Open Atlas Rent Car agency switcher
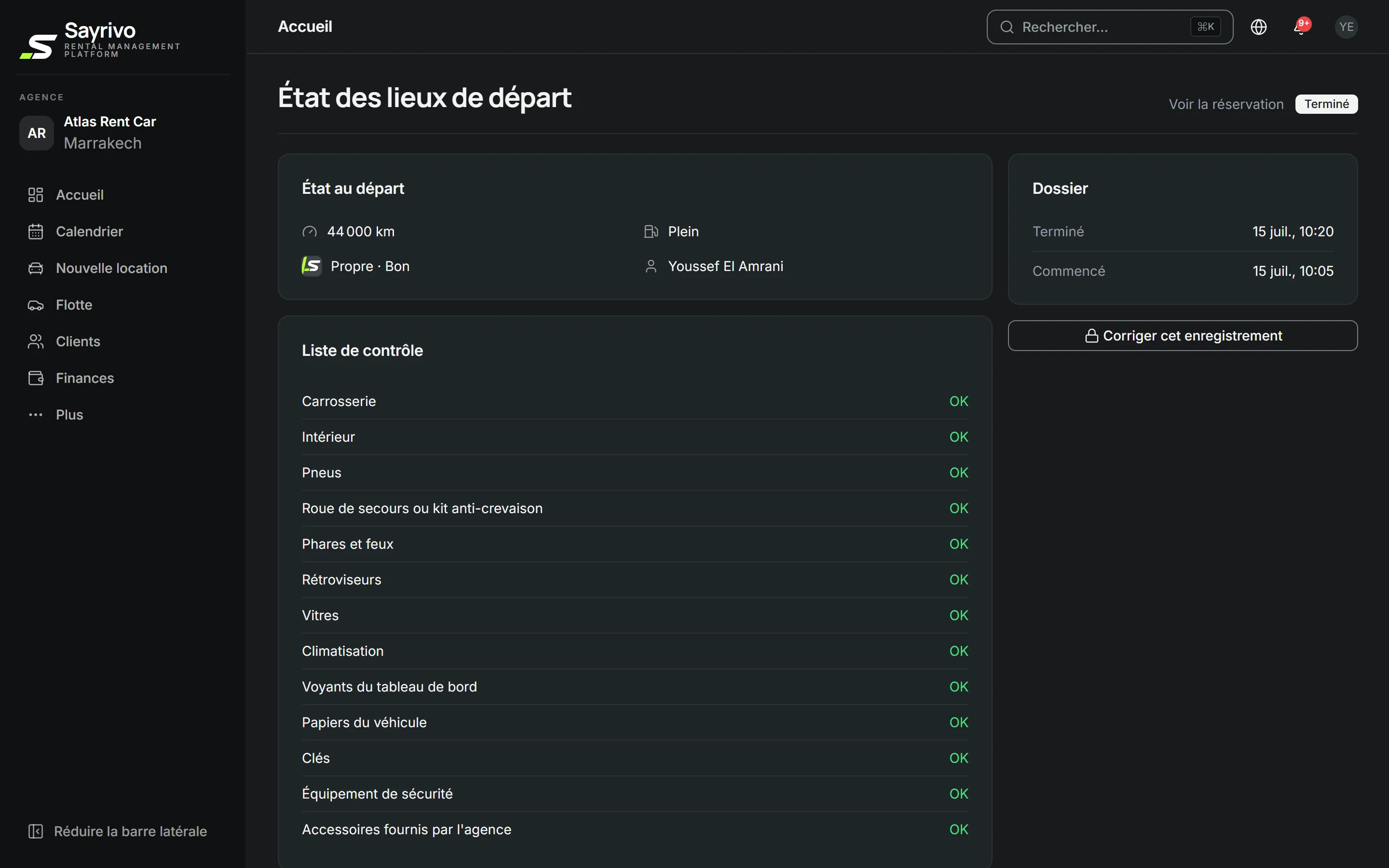1389x868 pixels. pyautogui.click(x=123, y=133)
